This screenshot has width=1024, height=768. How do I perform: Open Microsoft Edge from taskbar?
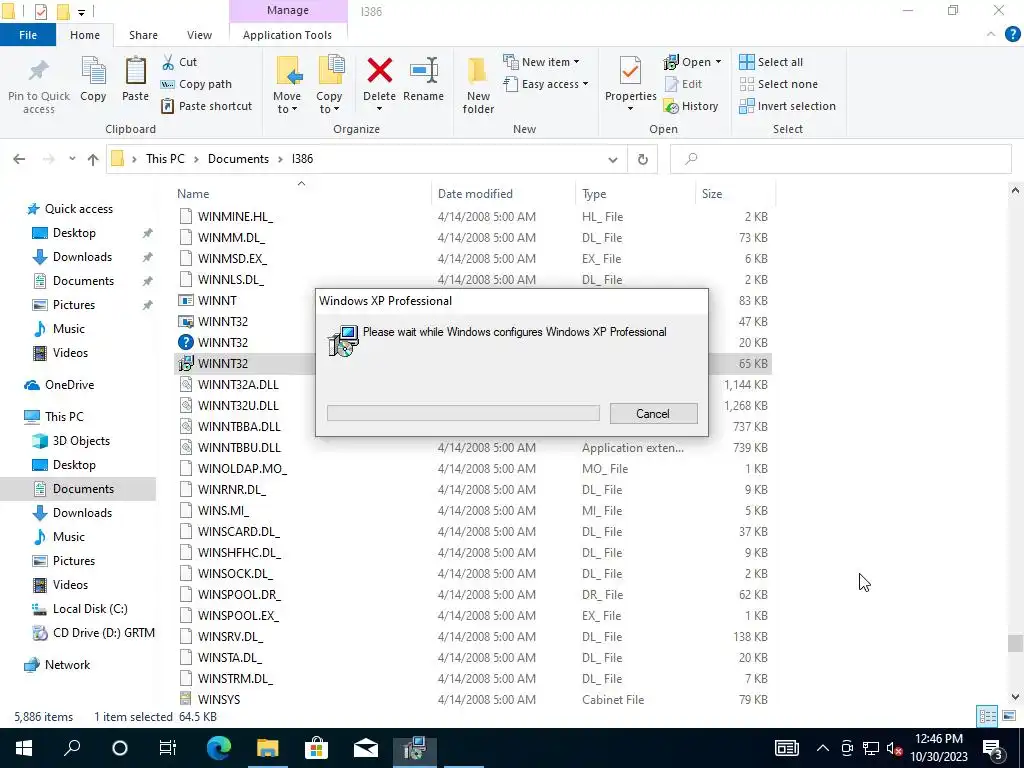click(x=219, y=748)
